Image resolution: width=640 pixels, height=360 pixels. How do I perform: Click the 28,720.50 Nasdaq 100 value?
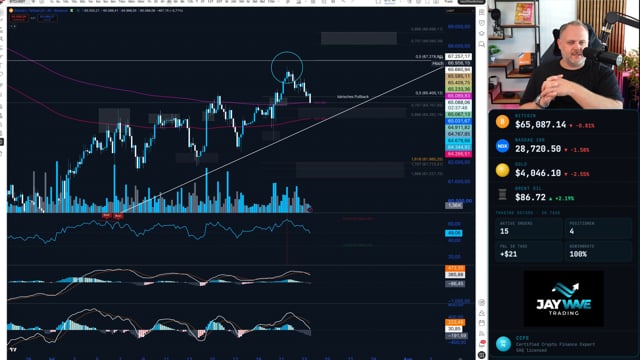(x=538, y=149)
